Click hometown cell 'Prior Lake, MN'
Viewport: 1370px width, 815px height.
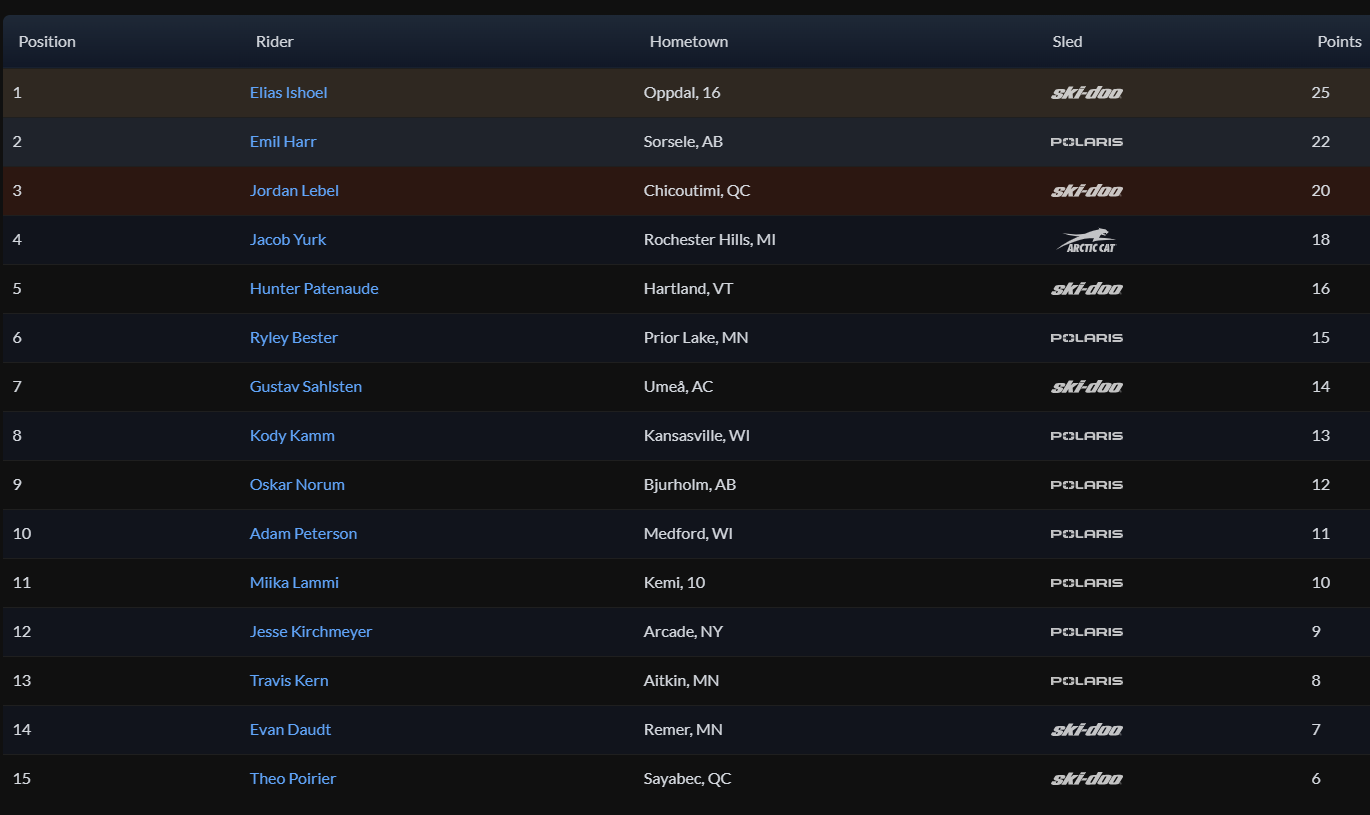coord(696,337)
